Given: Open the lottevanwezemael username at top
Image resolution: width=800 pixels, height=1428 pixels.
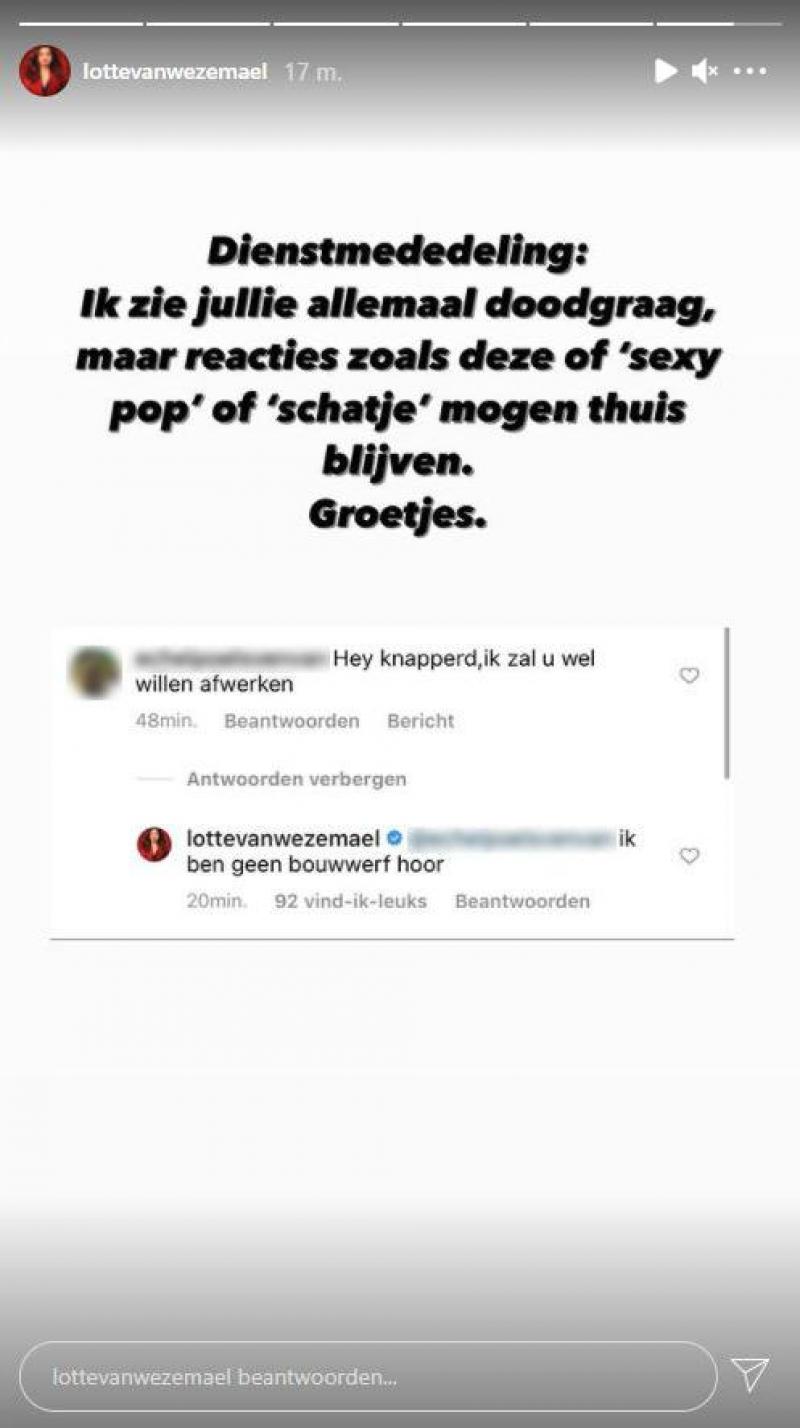Looking at the screenshot, I should pos(175,72).
